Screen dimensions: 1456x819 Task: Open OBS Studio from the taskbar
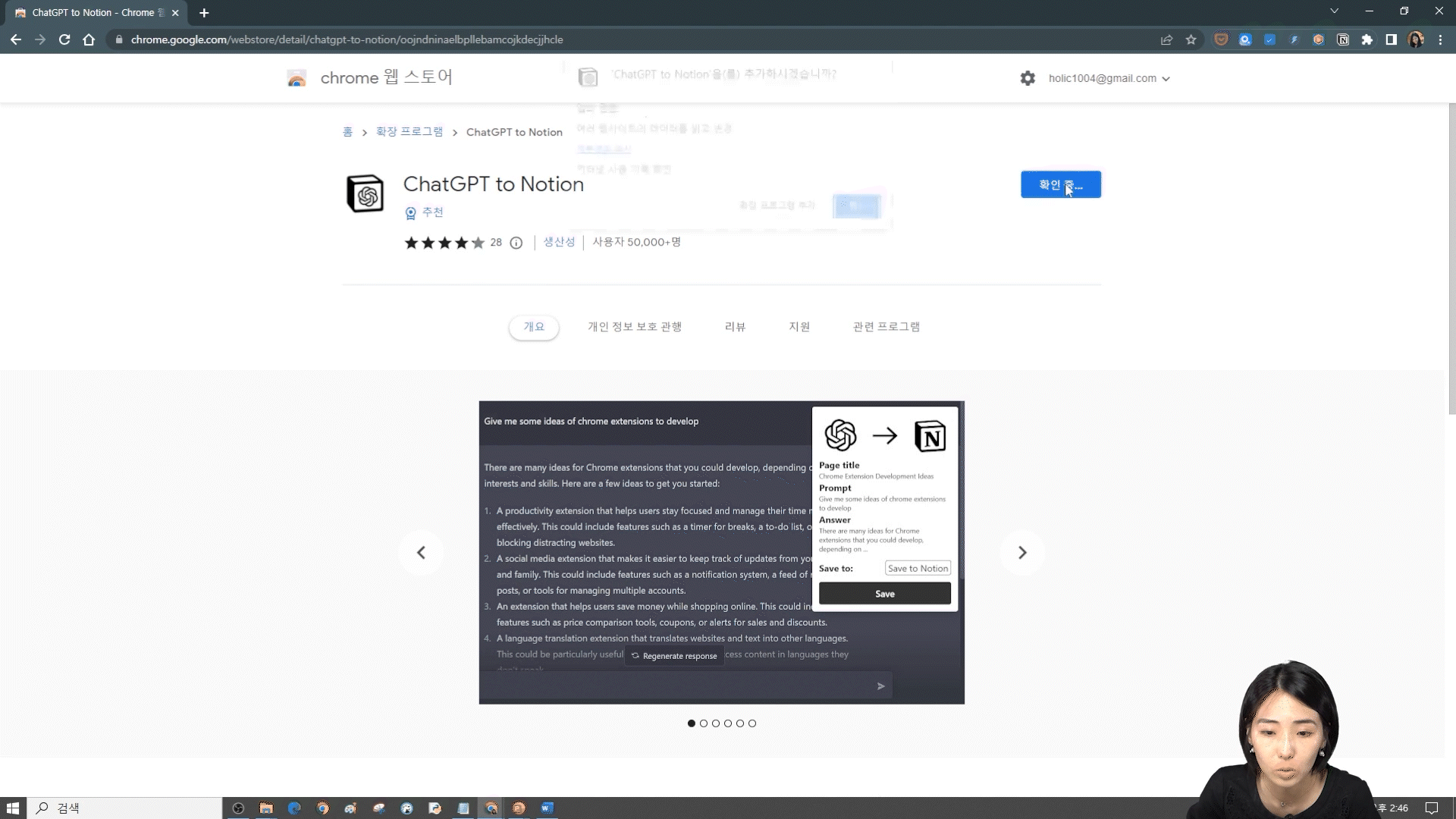click(x=238, y=808)
